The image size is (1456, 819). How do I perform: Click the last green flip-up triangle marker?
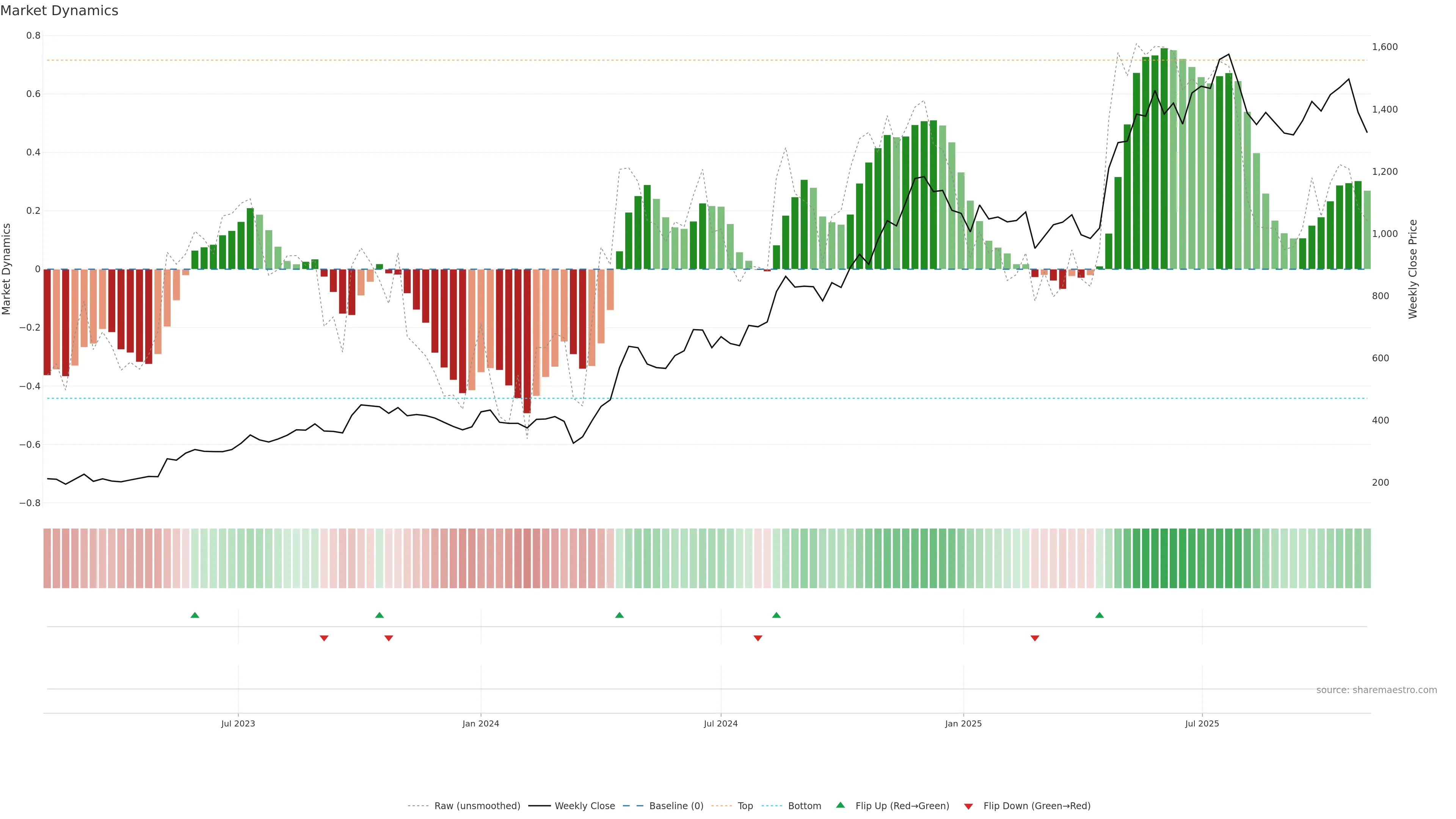point(1099,615)
